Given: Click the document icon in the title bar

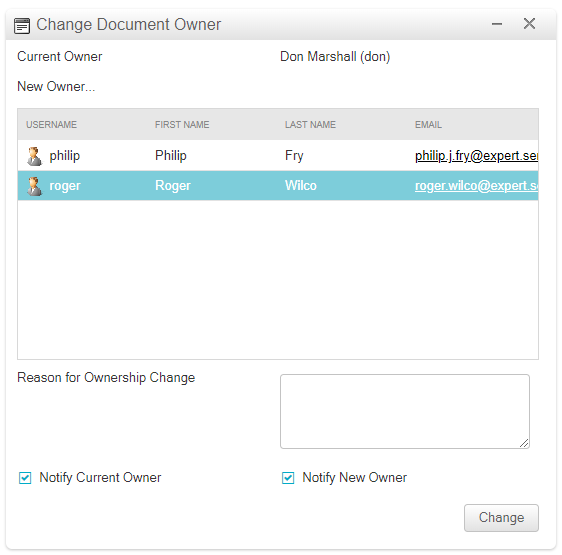Looking at the screenshot, I should (22, 26).
